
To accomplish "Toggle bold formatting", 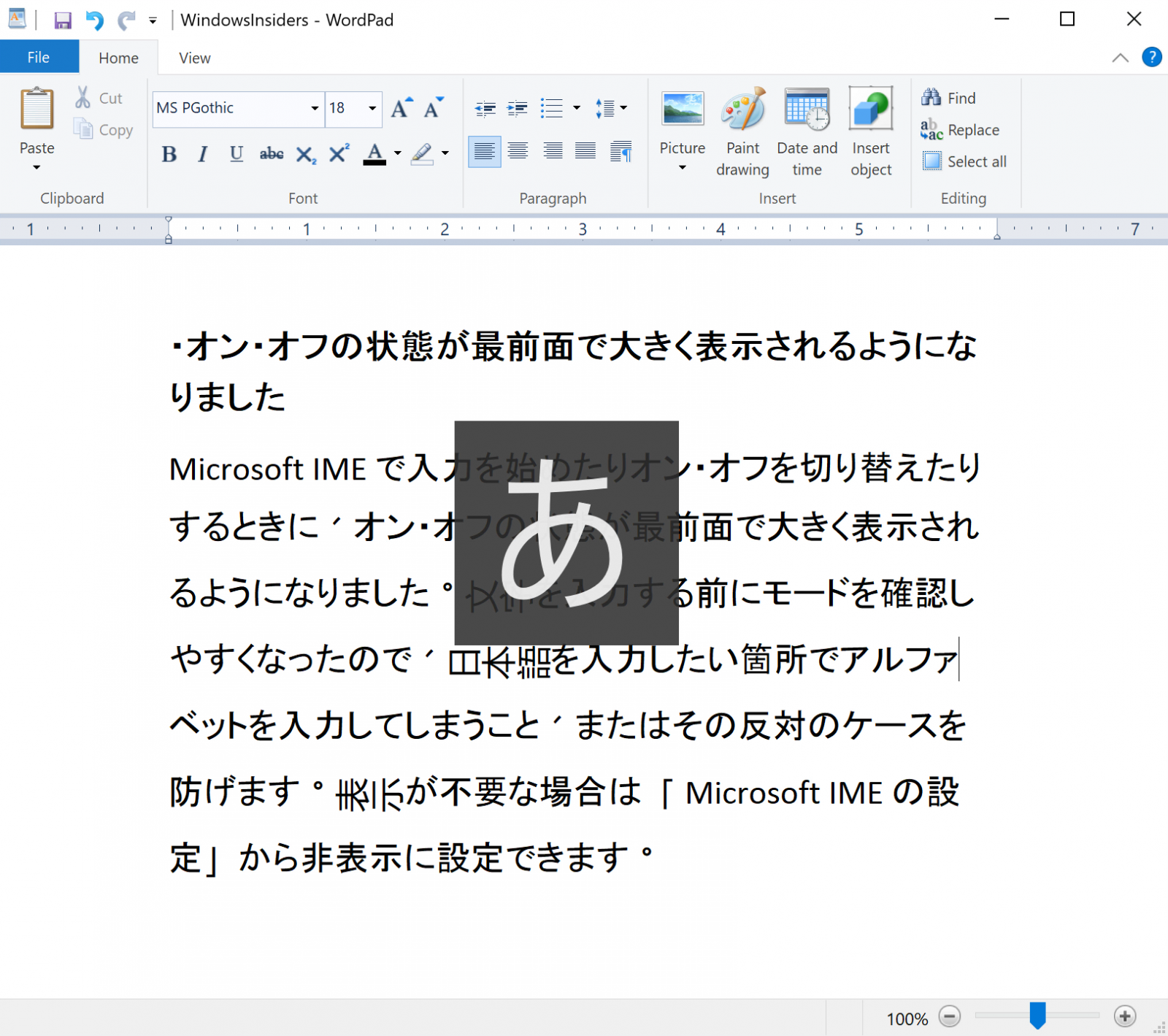I will pos(169,154).
